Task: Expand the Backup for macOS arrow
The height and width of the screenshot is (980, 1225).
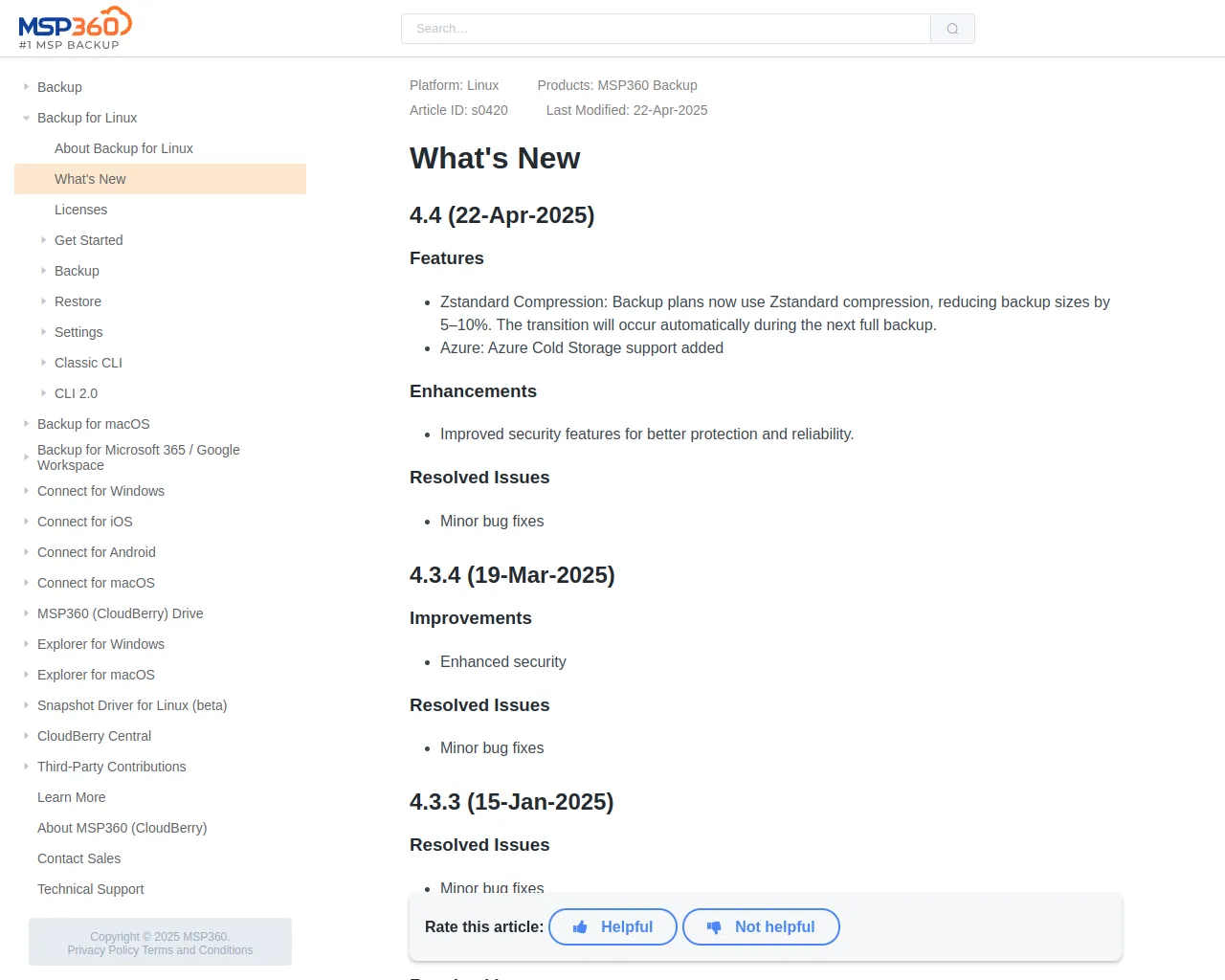Action: (x=26, y=424)
